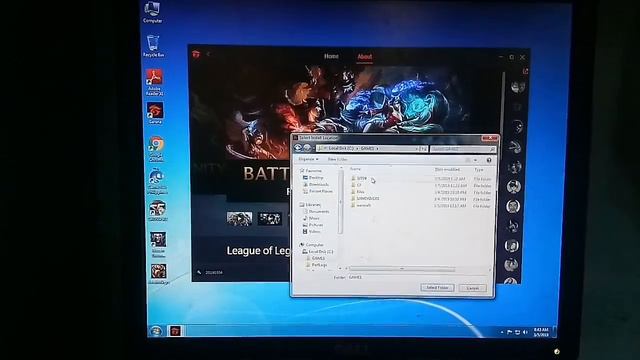
Task: Click the back arrow in Garena window
Action: pos(208,54)
